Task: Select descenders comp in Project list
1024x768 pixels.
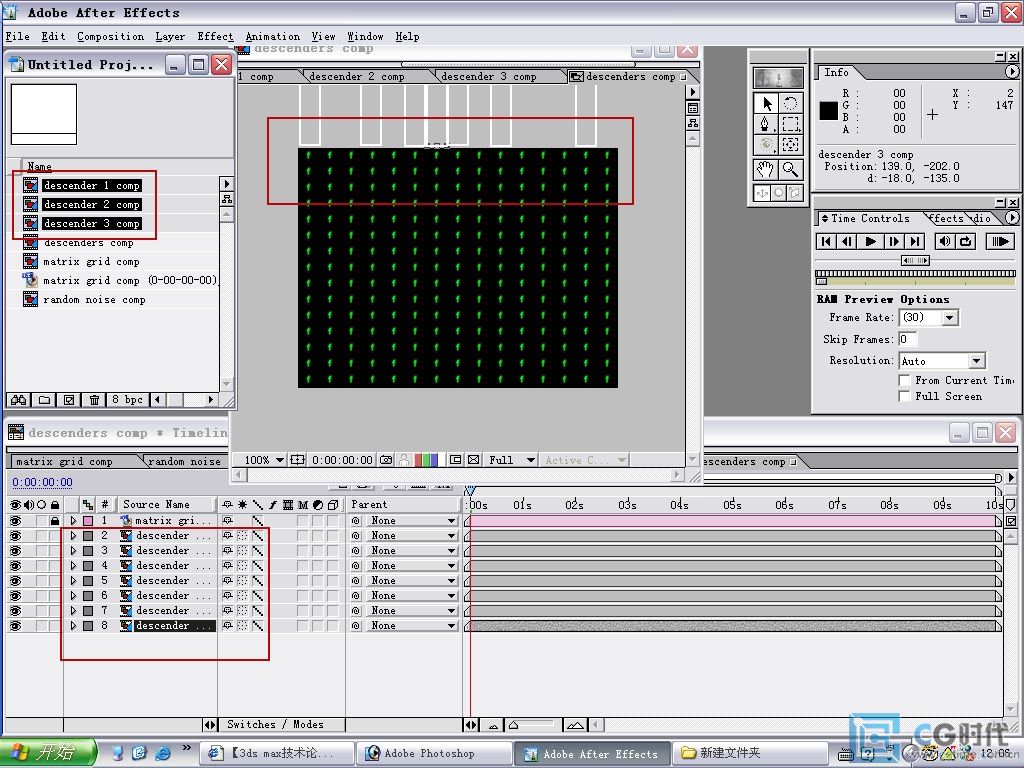Action: [x=88, y=242]
